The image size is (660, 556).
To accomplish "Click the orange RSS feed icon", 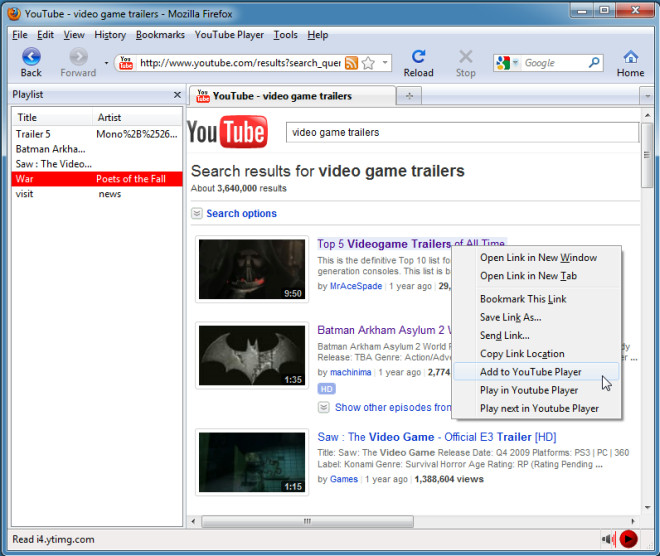I will (x=351, y=63).
